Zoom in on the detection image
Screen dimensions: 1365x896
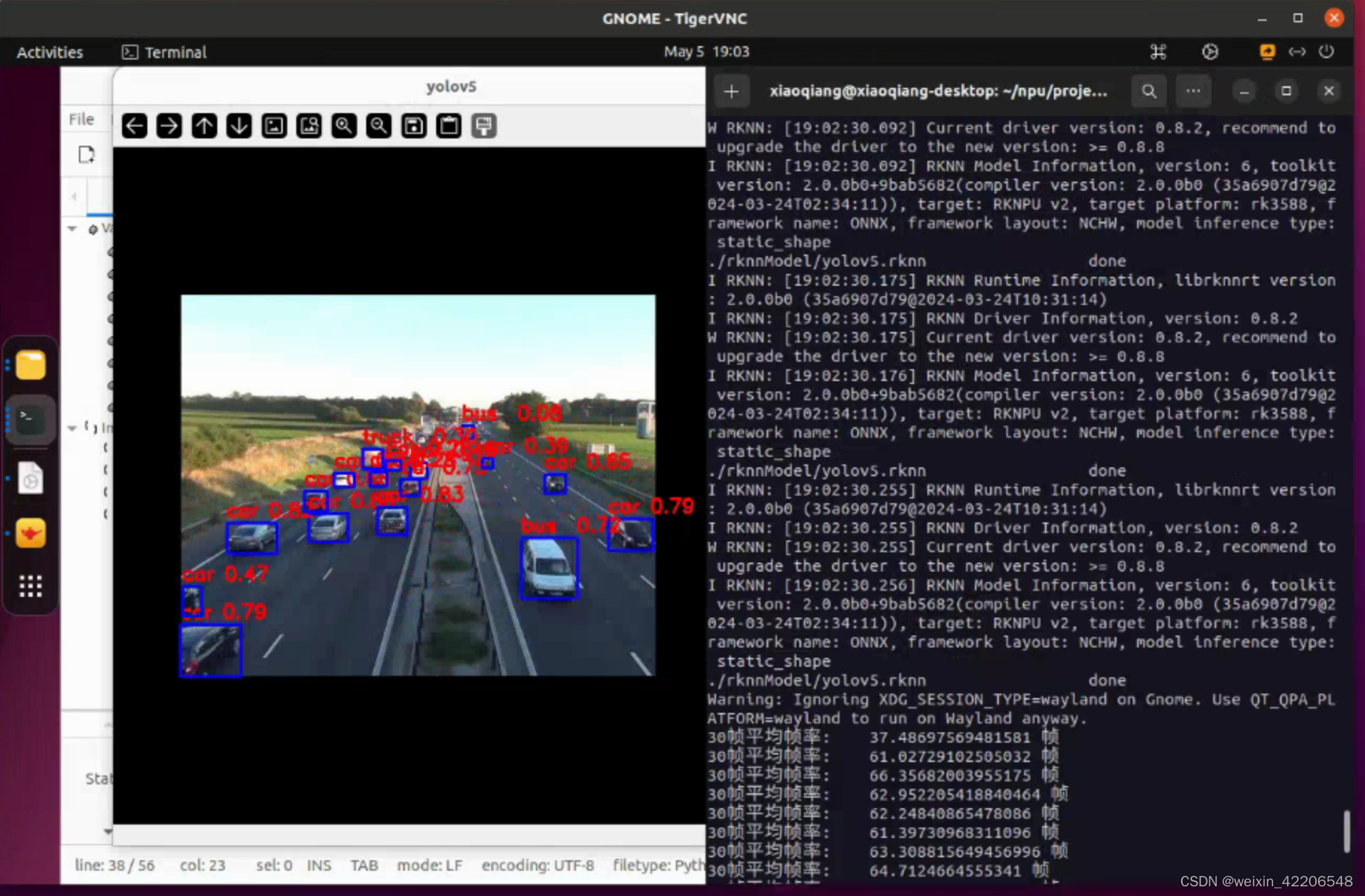(344, 125)
